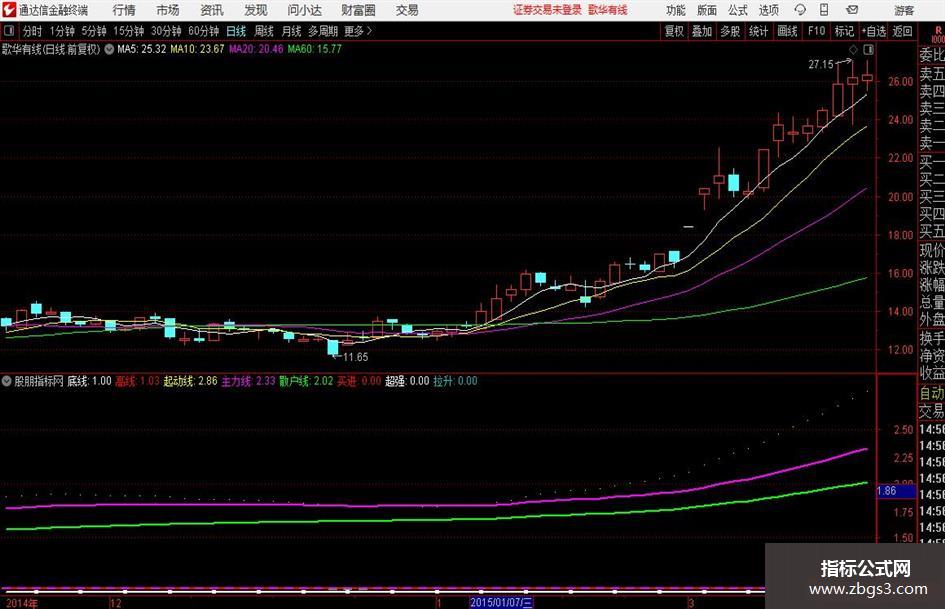Click the MA60: 15.77 indicator label
945x609 pixels.
coord(315,49)
